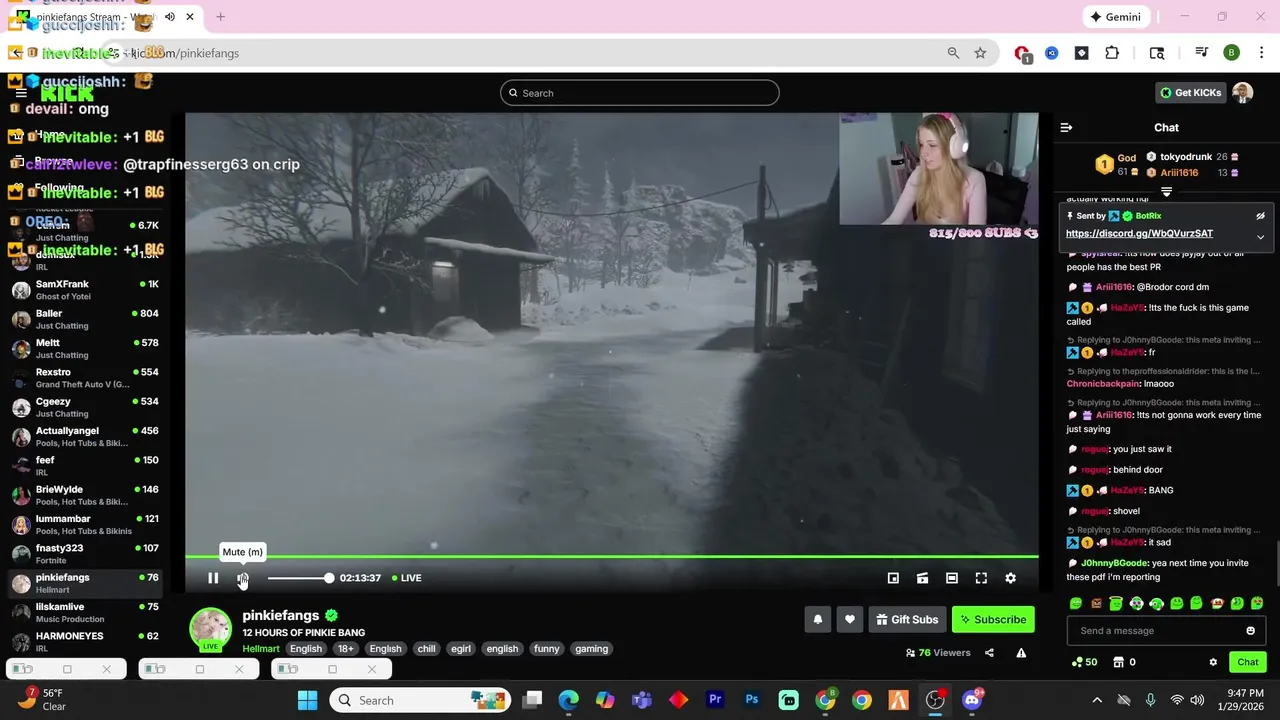
Task: Focus the Kick search box
Action: pyautogui.click(x=640, y=93)
